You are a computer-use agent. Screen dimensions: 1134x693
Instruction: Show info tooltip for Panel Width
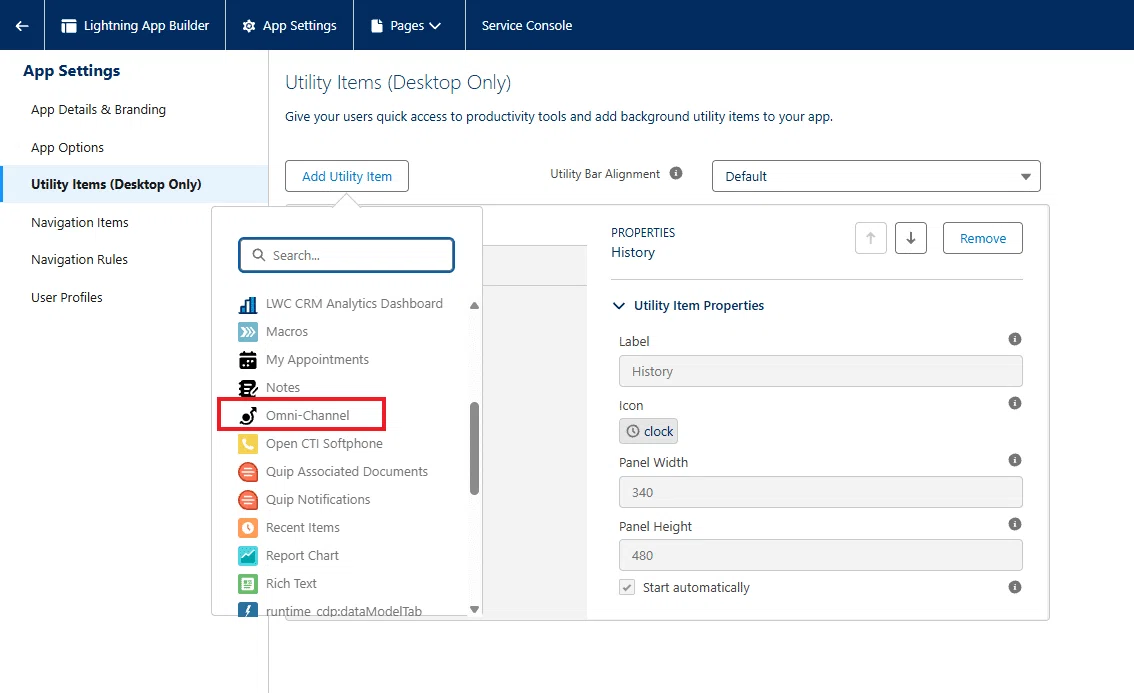coord(1015,460)
